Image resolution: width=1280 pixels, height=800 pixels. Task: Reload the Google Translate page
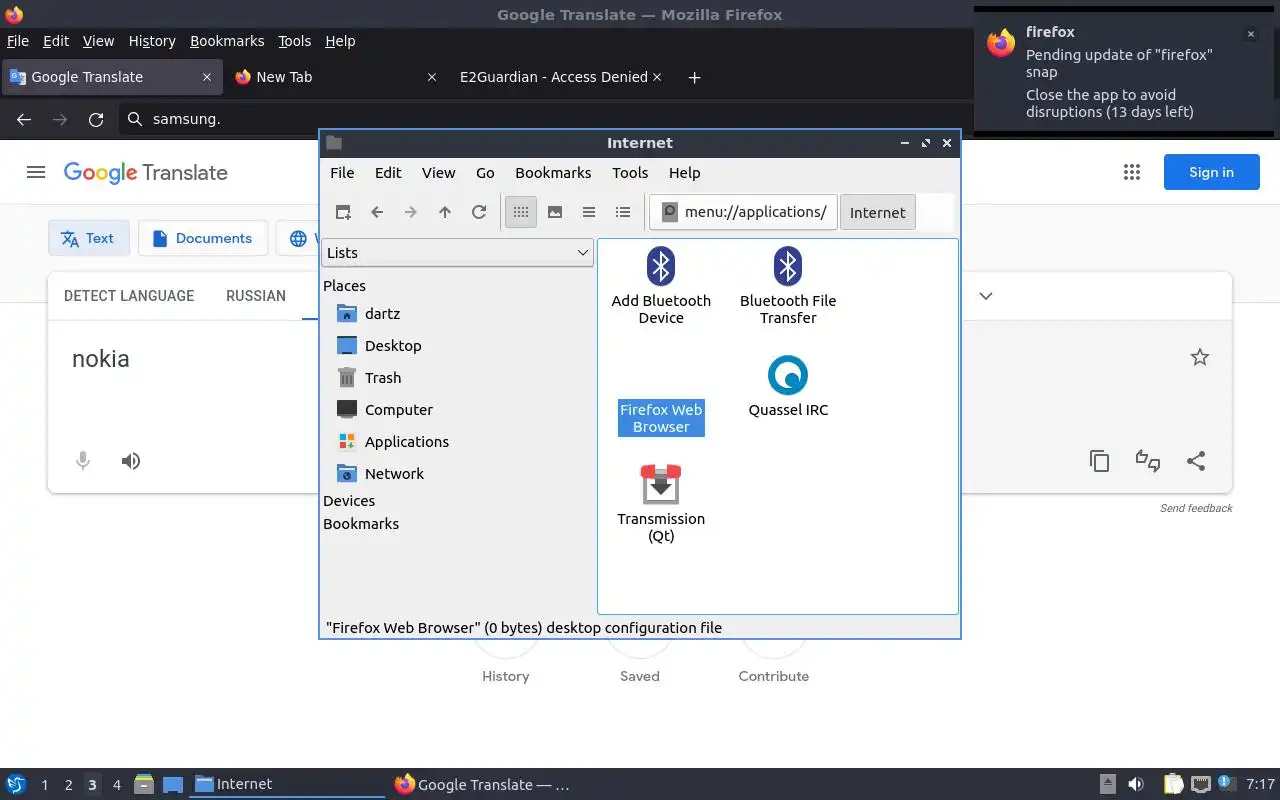96,119
